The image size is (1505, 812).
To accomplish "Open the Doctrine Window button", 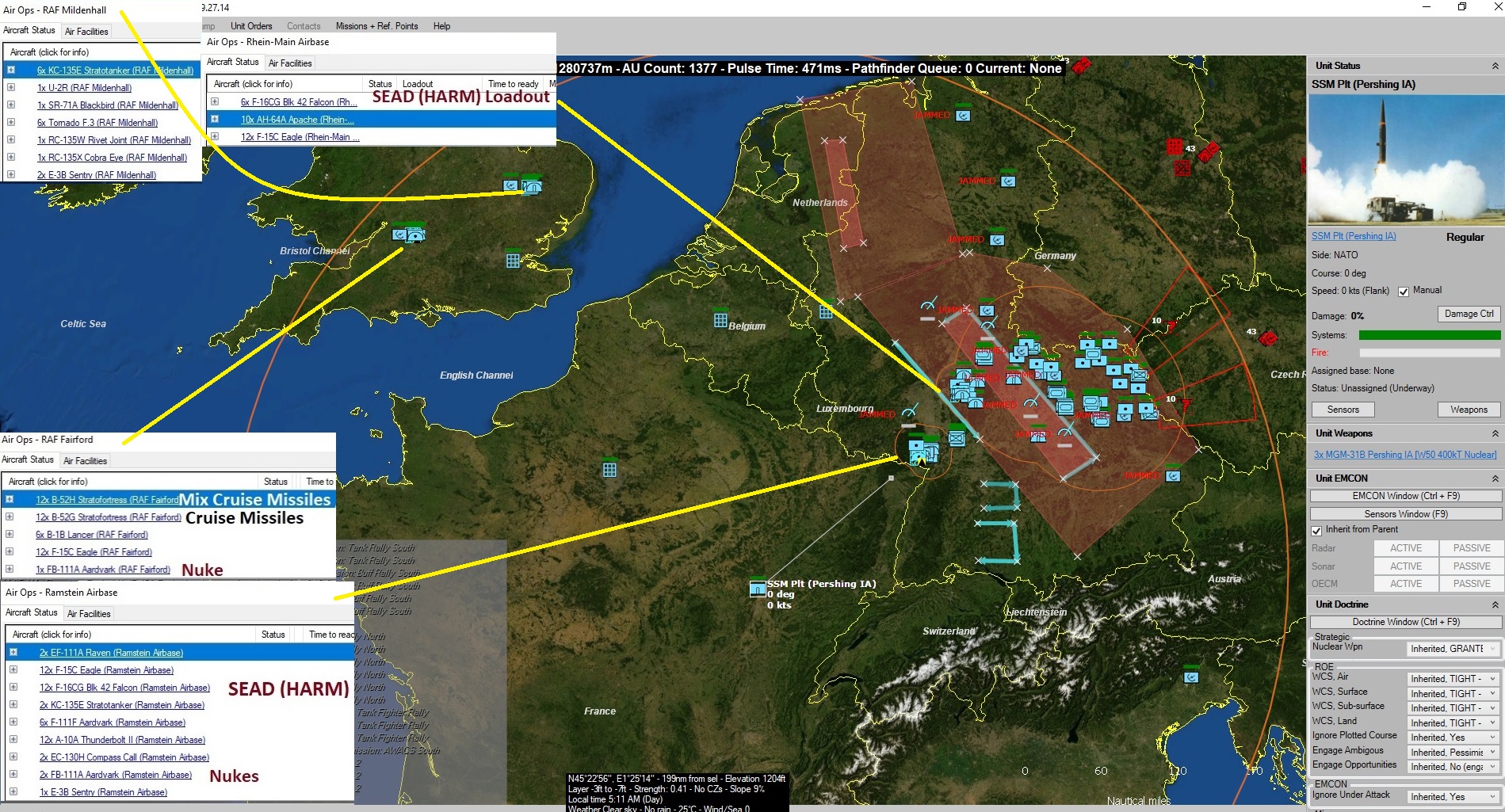I will tap(1405, 622).
